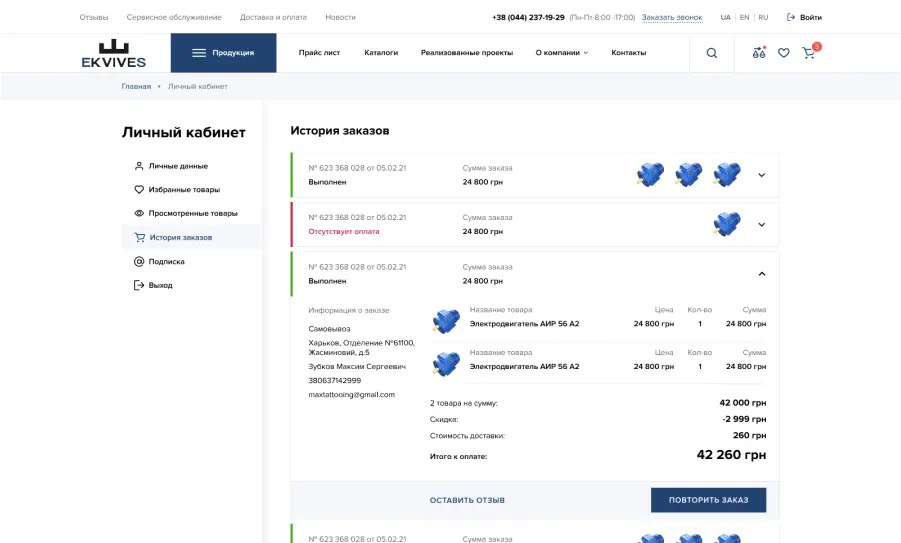Viewport: 901px width, 543px height.
Task: Open Контакты page
Action: [629, 53]
